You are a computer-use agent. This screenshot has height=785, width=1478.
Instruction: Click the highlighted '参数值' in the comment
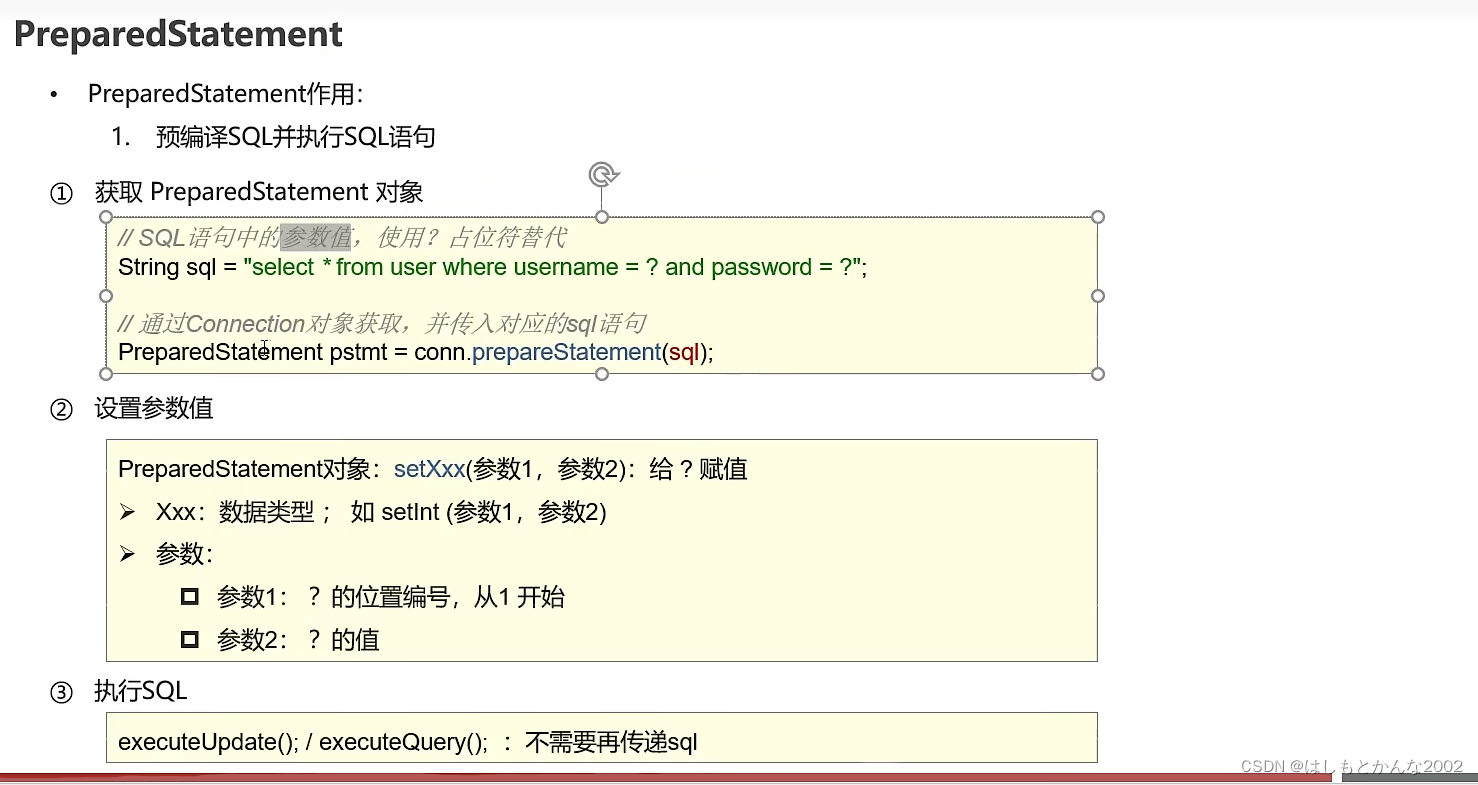click(x=315, y=238)
